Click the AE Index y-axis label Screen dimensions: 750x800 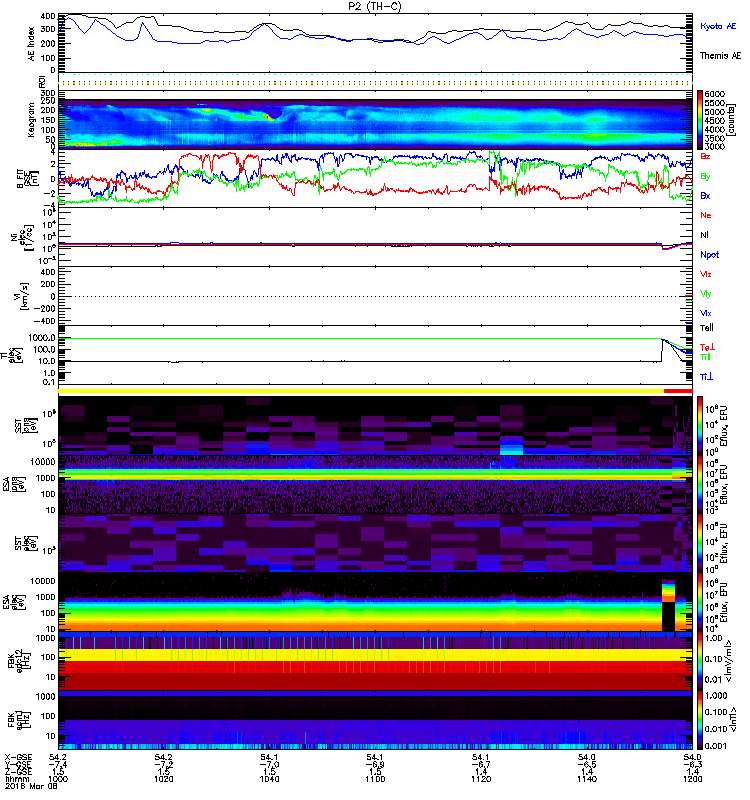pos(32,43)
